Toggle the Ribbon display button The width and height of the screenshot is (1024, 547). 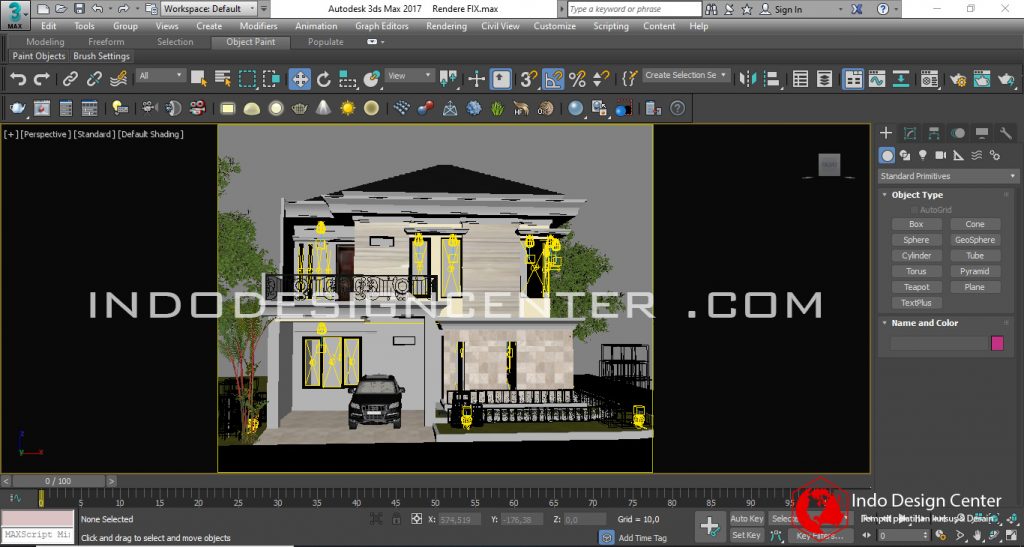[x=853, y=79]
